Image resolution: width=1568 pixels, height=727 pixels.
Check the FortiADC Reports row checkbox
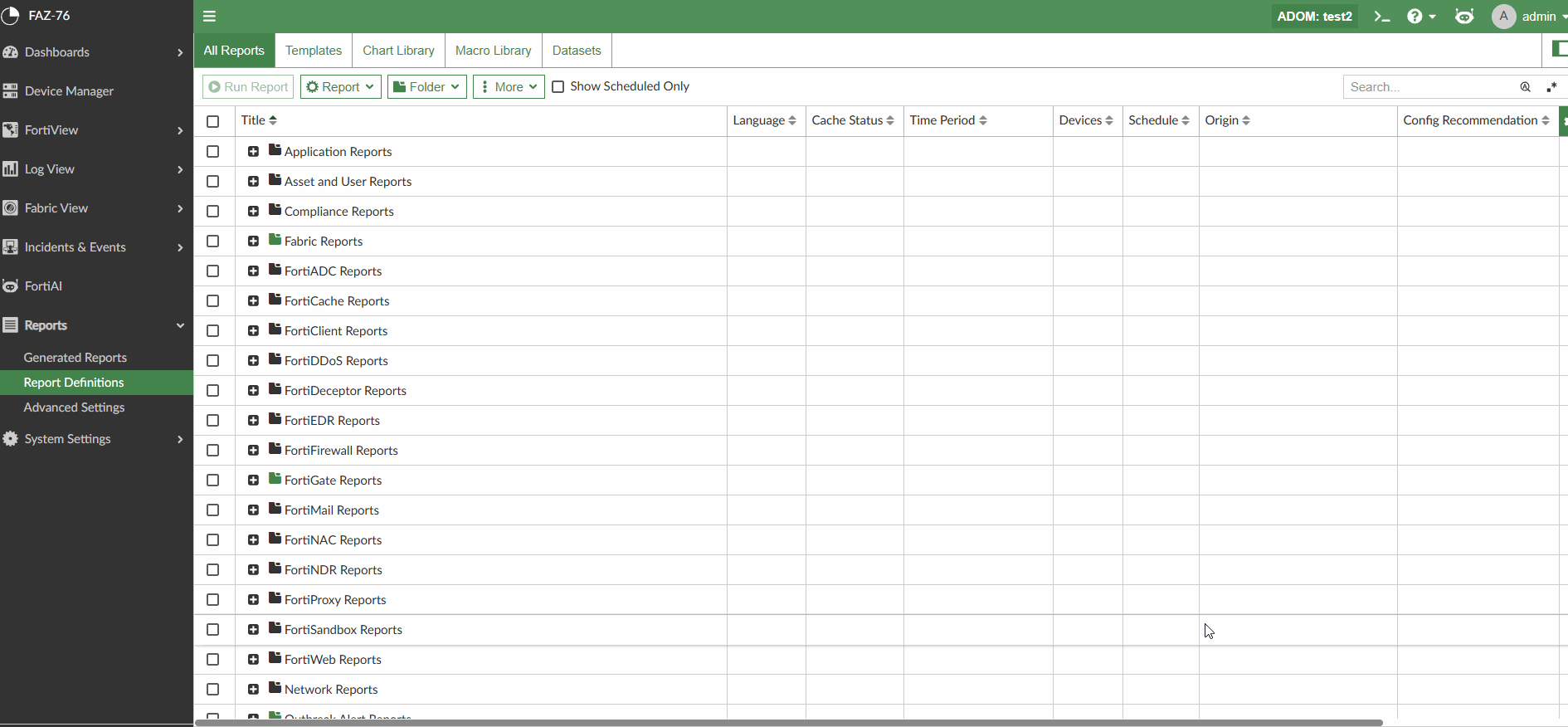point(213,271)
